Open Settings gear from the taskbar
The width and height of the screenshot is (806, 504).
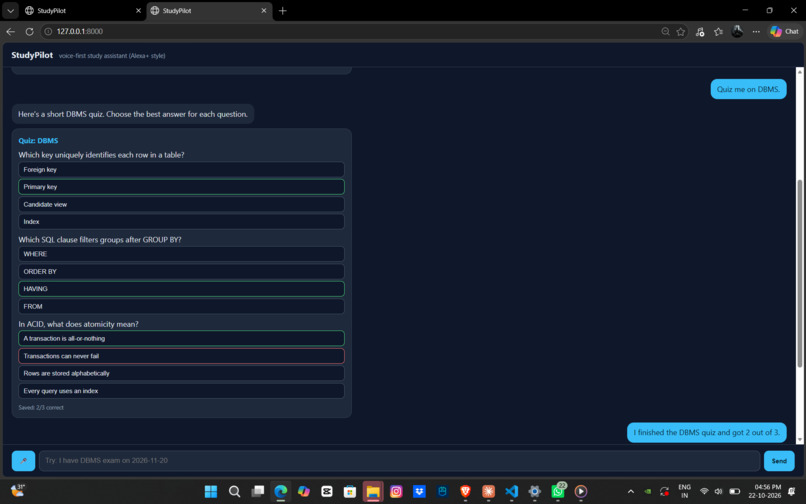tap(535, 491)
